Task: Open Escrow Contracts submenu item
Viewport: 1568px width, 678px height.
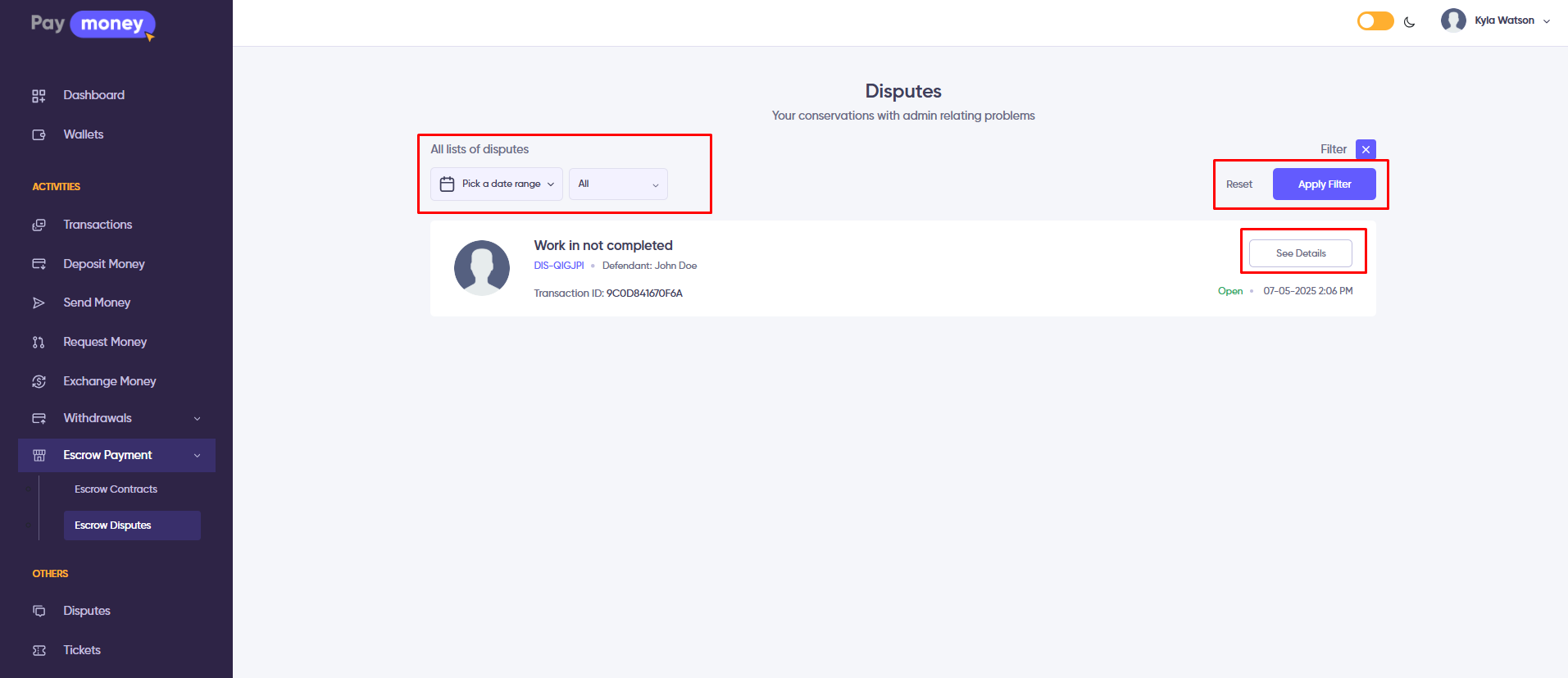Action: (x=116, y=489)
